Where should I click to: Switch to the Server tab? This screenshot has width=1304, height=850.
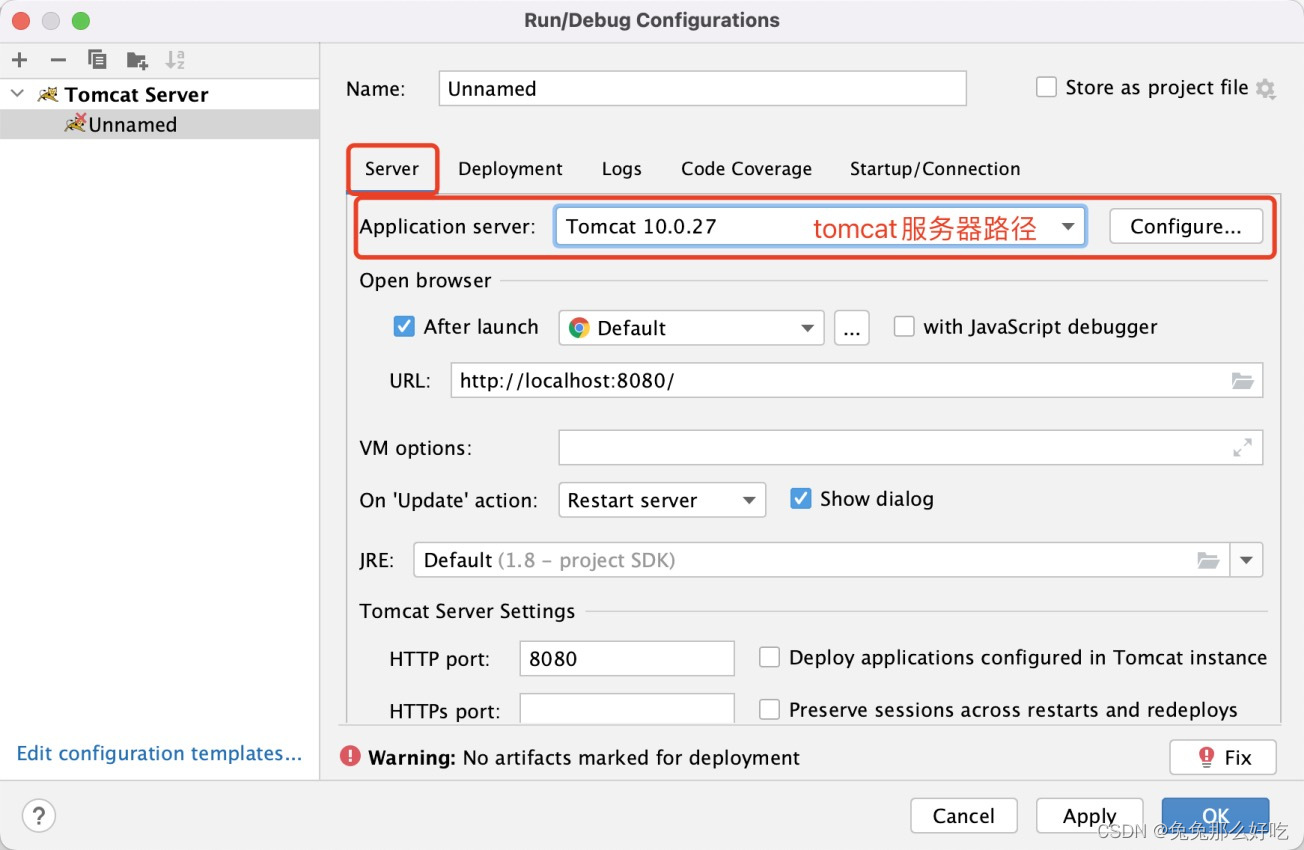(x=392, y=169)
